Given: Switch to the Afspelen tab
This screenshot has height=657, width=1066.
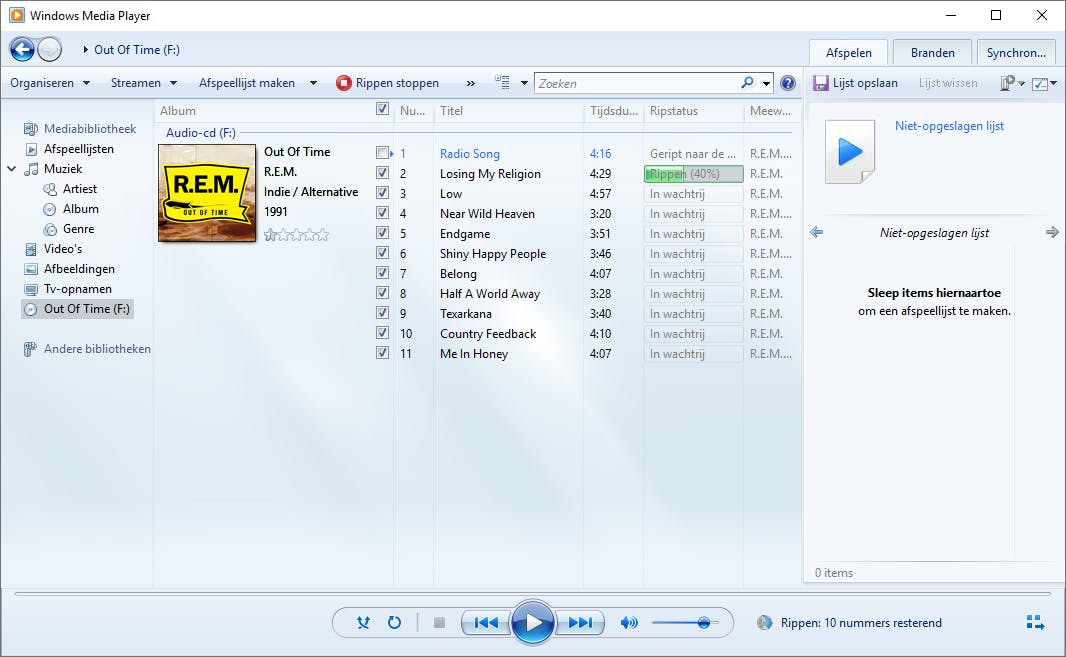Looking at the screenshot, I should pos(848,52).
